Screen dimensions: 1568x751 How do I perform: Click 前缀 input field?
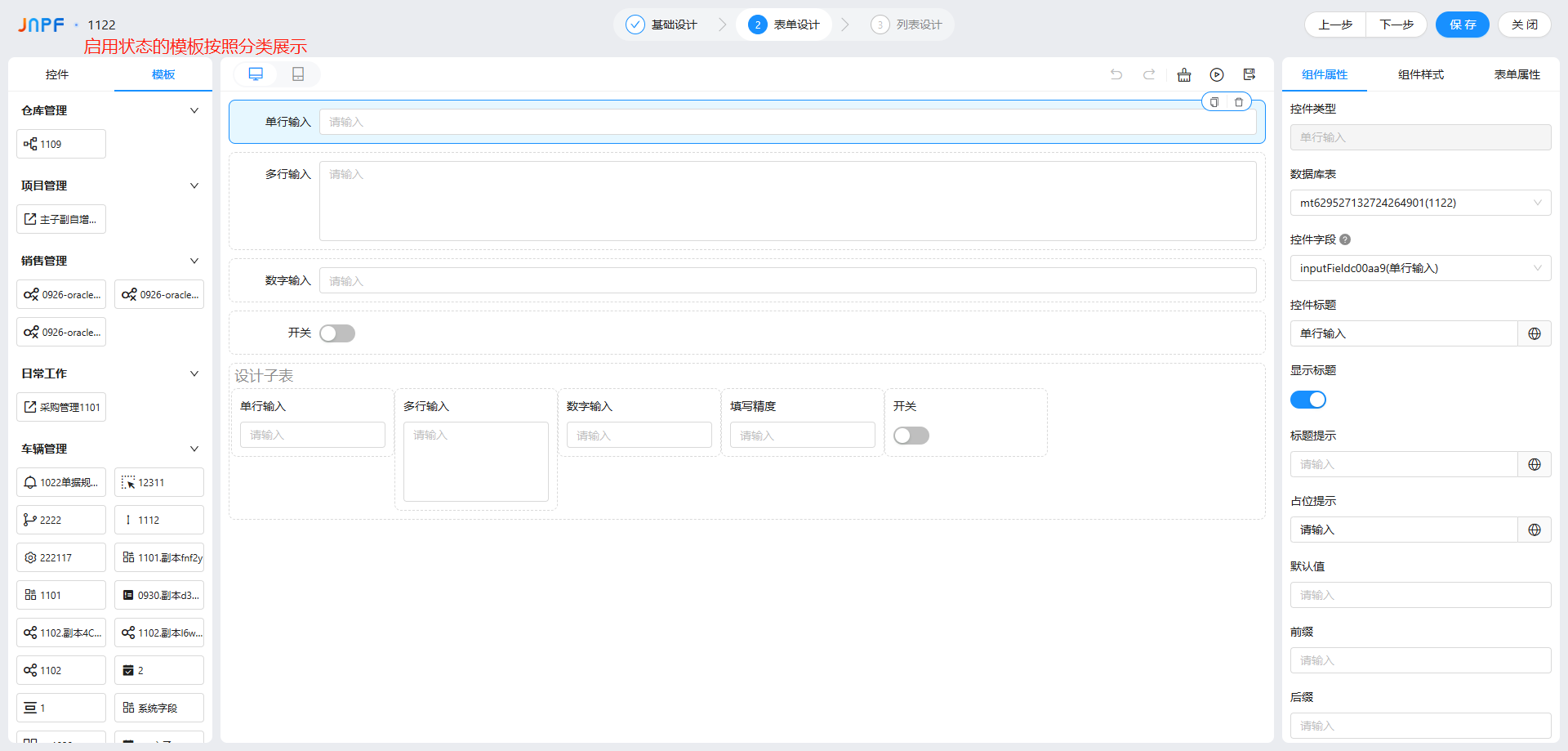pos(1421,660)
